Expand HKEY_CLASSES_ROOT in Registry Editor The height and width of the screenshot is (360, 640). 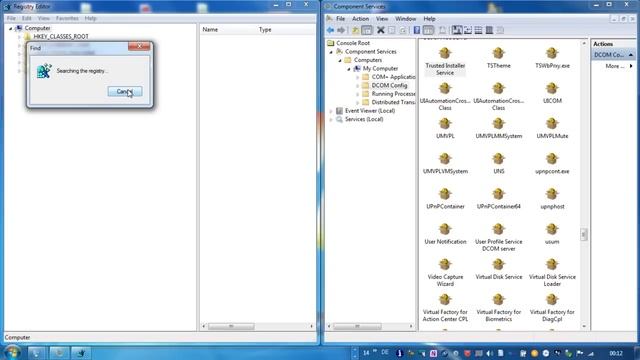[19, 37]
